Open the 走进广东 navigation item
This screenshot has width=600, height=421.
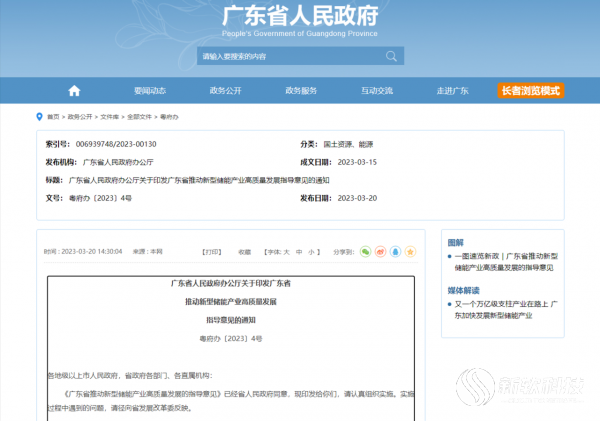(452, 91)
